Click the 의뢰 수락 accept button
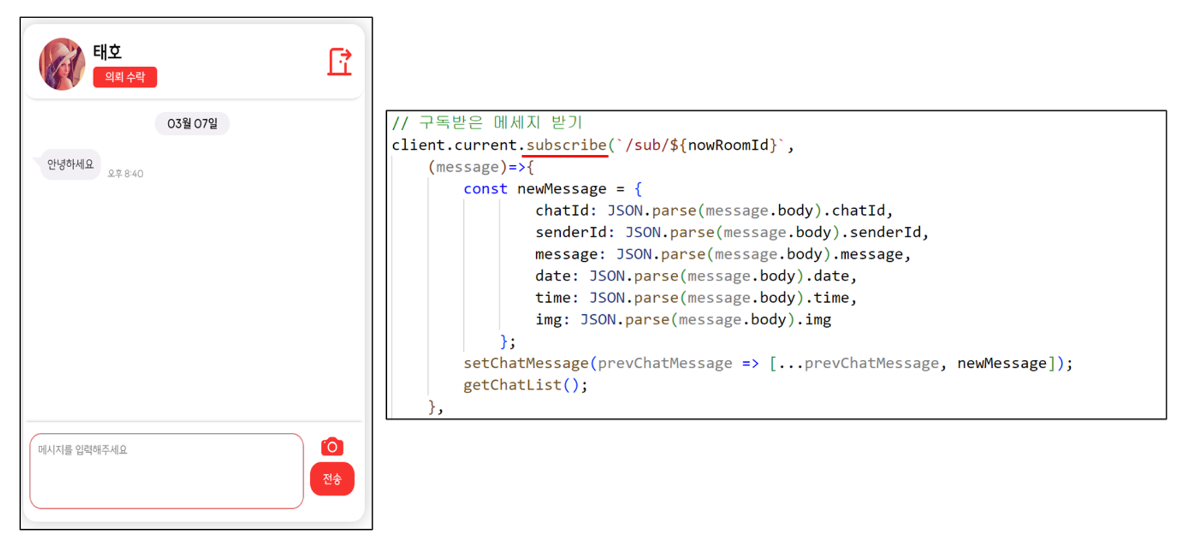1192x552 pixels. click(x=125, y=78)
